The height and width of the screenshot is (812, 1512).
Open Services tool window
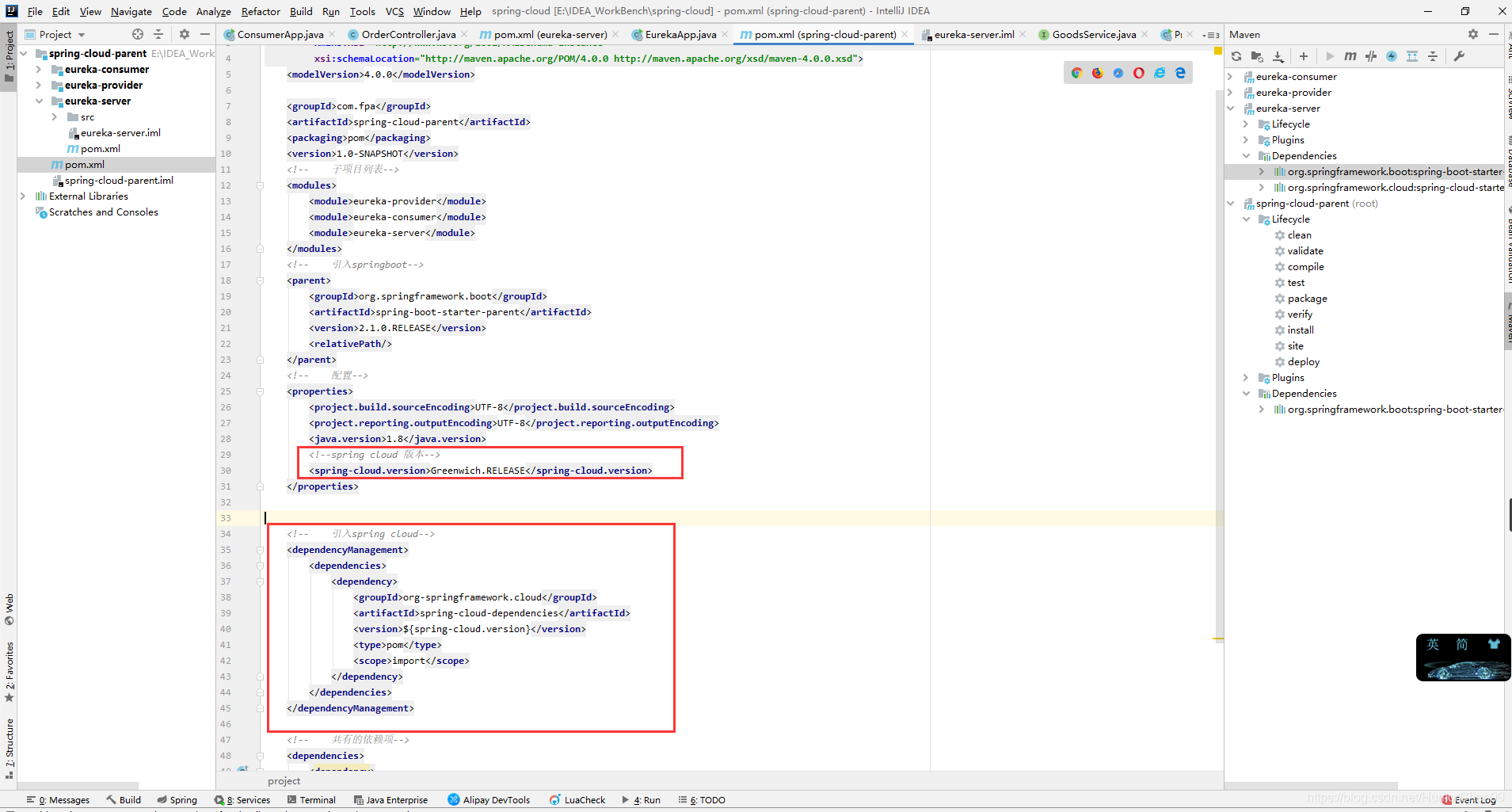pos(242,799)
